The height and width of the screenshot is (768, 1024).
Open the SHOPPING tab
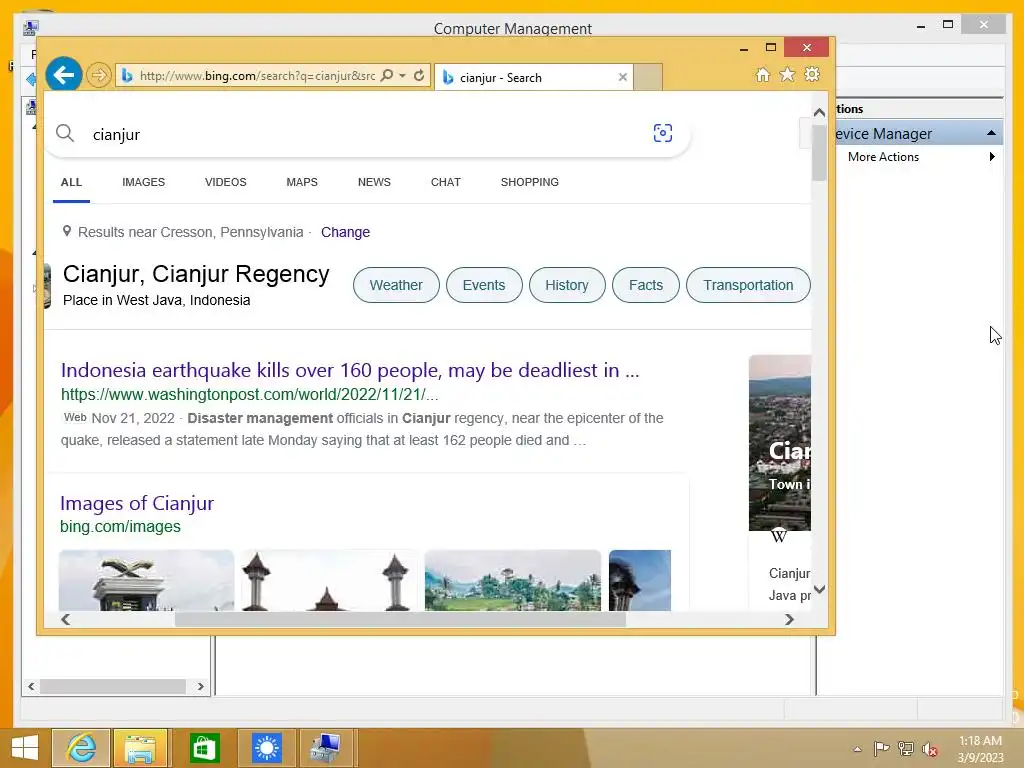click(530, 182)
